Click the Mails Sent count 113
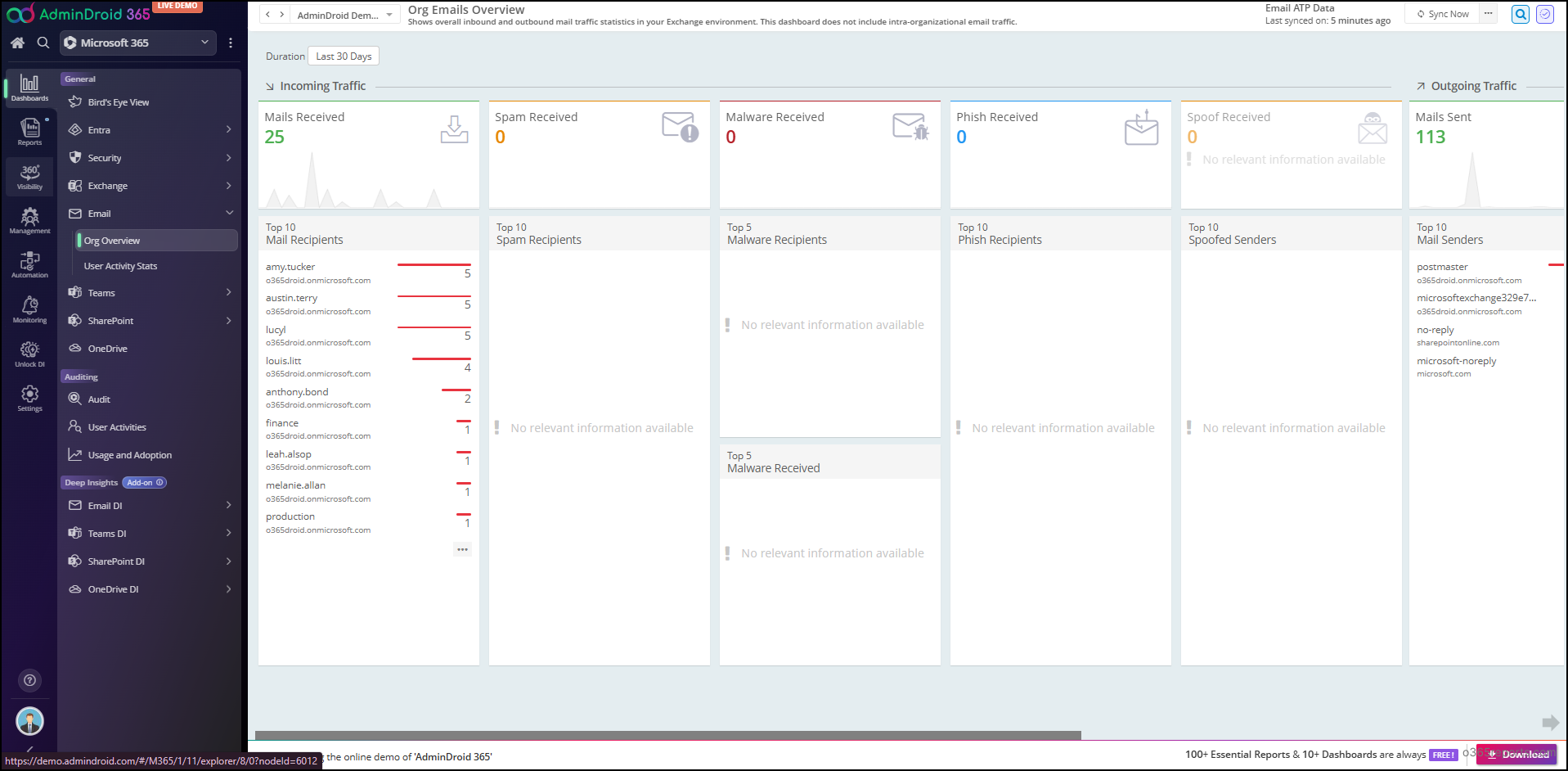The height and width of the screenshot is (771, 1568). click(1431, 138)
